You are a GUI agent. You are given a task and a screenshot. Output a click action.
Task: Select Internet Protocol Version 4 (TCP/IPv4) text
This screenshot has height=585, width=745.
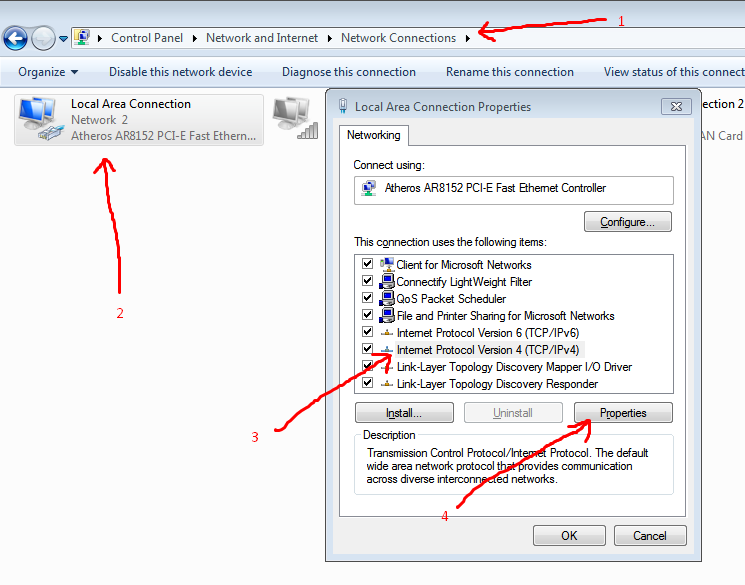(x=488, y=350)
